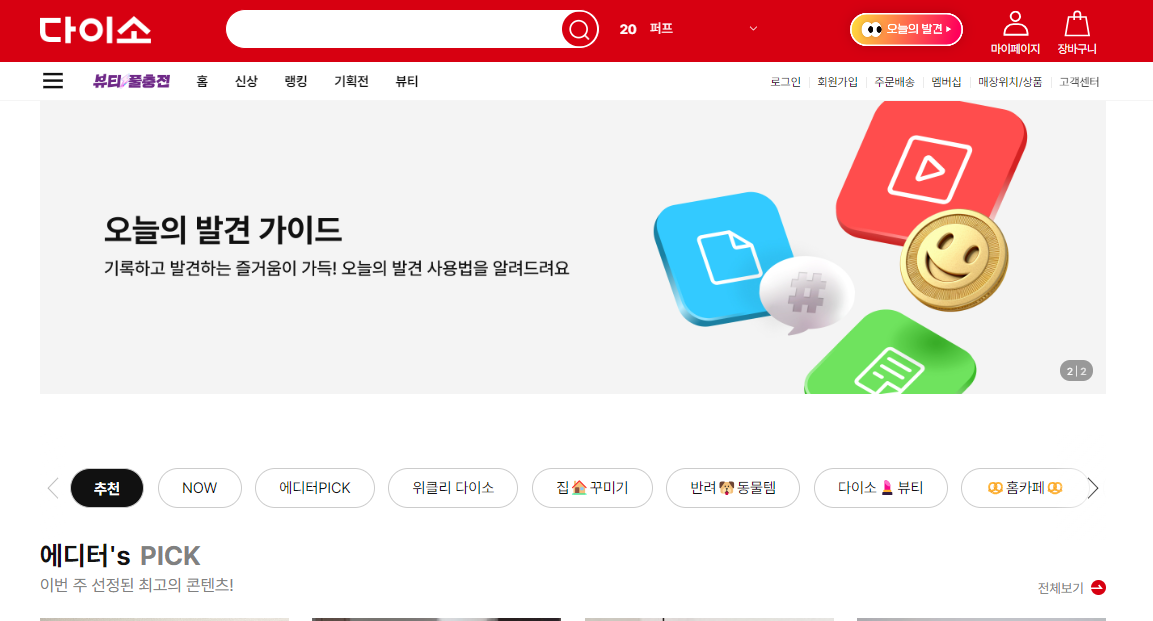The image size is (1153, 621).
Task: Select the 에디터PICK category pill
Action: [x=314, y=487]
